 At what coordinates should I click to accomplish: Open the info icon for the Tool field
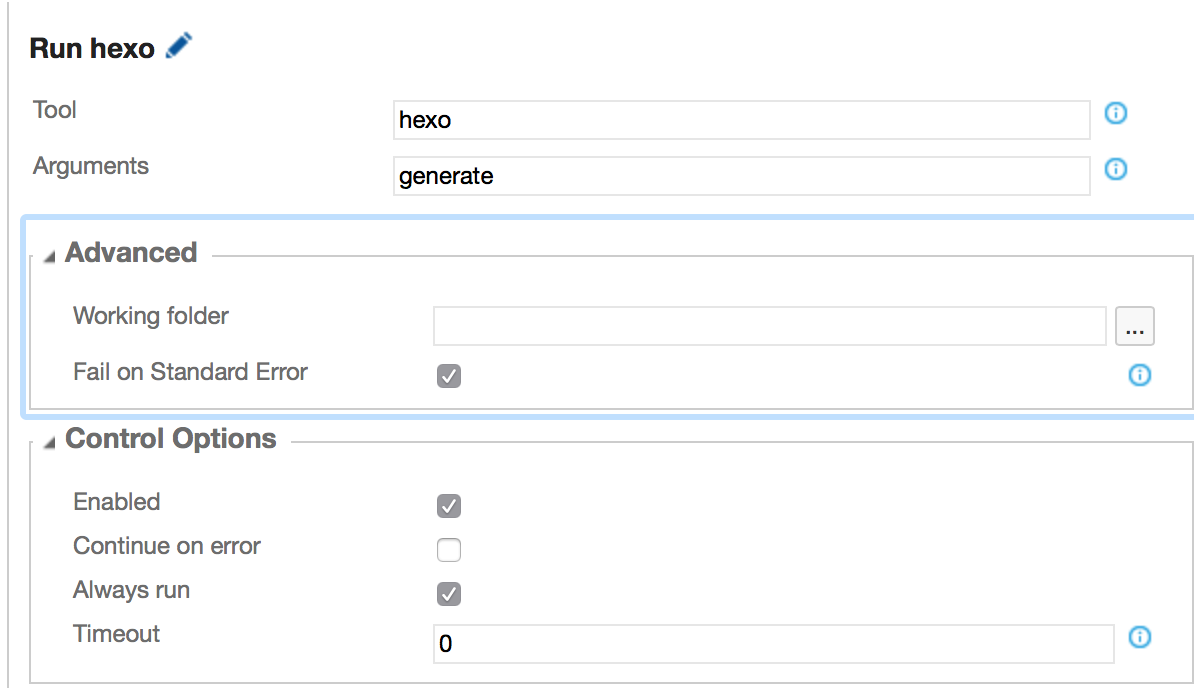point(1116,113)
